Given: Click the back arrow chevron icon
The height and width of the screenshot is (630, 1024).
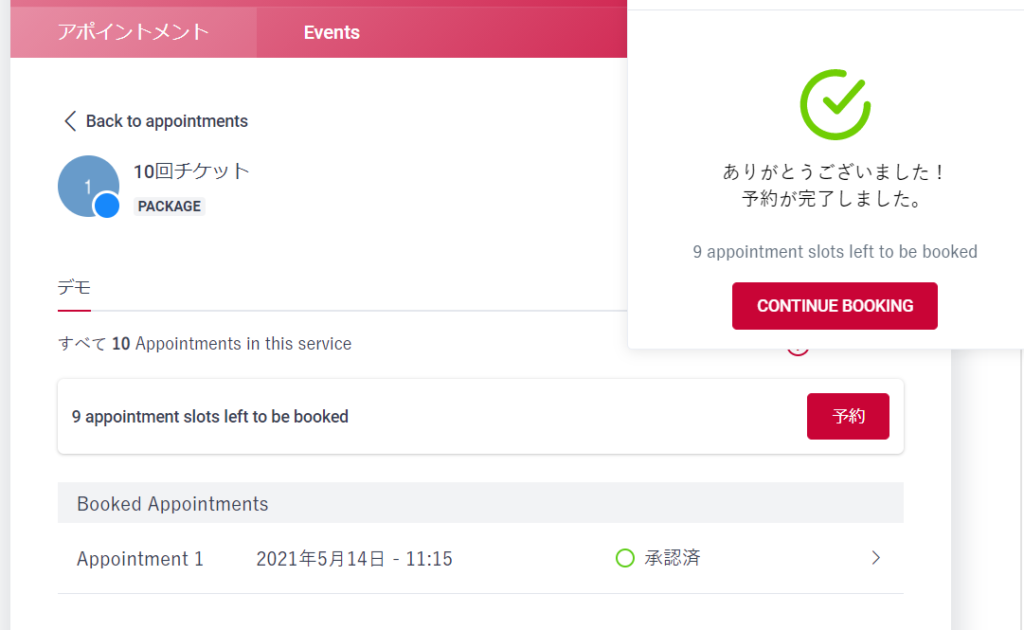Looking at the screenshot, I should pos(70,121).
